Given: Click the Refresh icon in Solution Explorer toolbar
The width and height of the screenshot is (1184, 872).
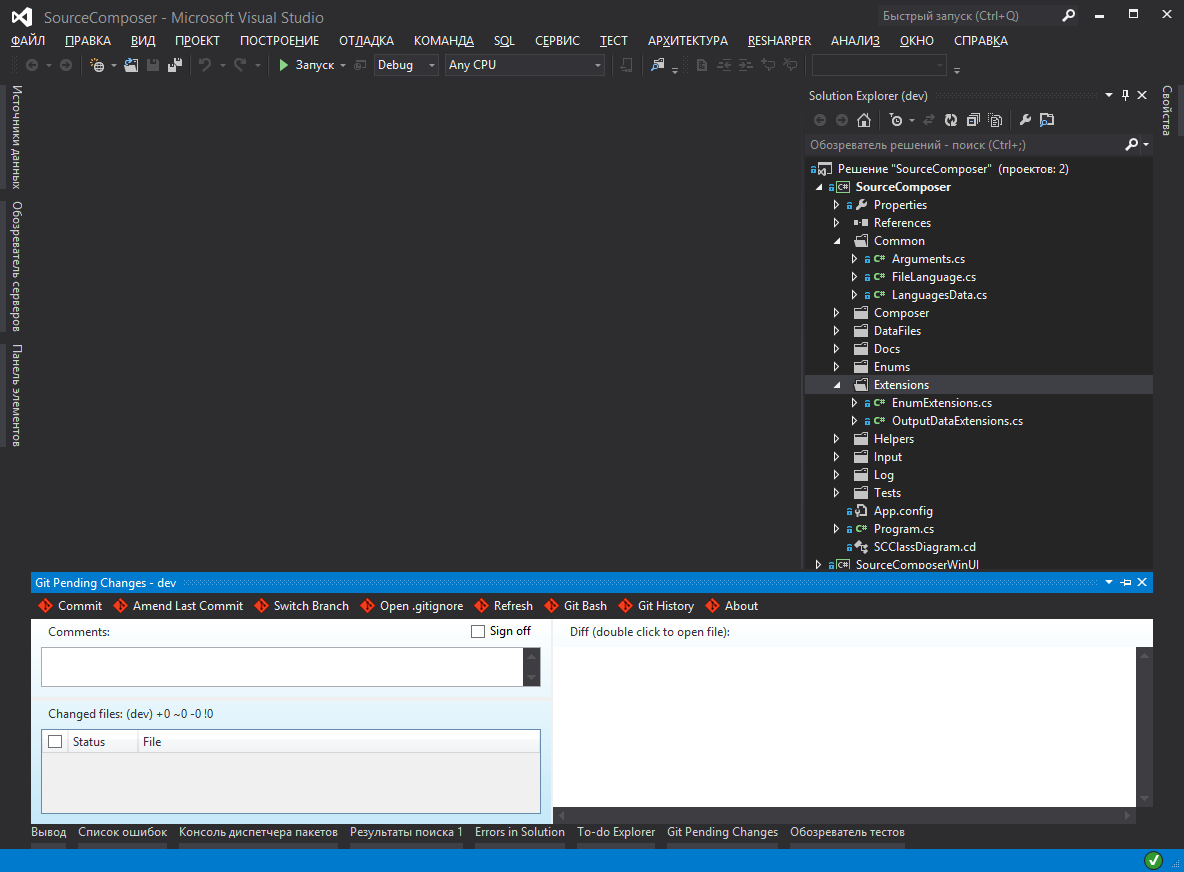Looking at the screenshot, I should 951,120.
